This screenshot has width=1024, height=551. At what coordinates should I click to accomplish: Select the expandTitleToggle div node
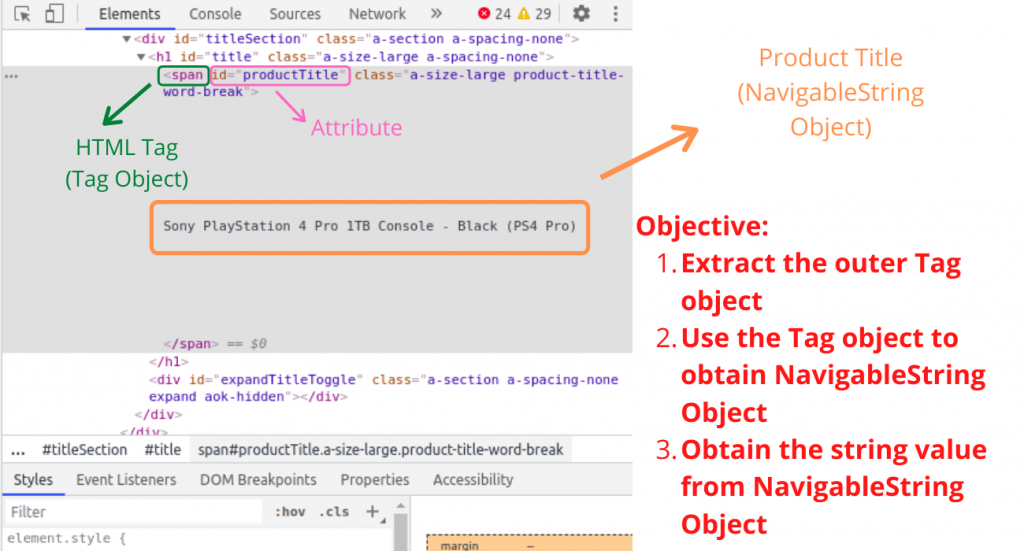click(x=383, y=388)
